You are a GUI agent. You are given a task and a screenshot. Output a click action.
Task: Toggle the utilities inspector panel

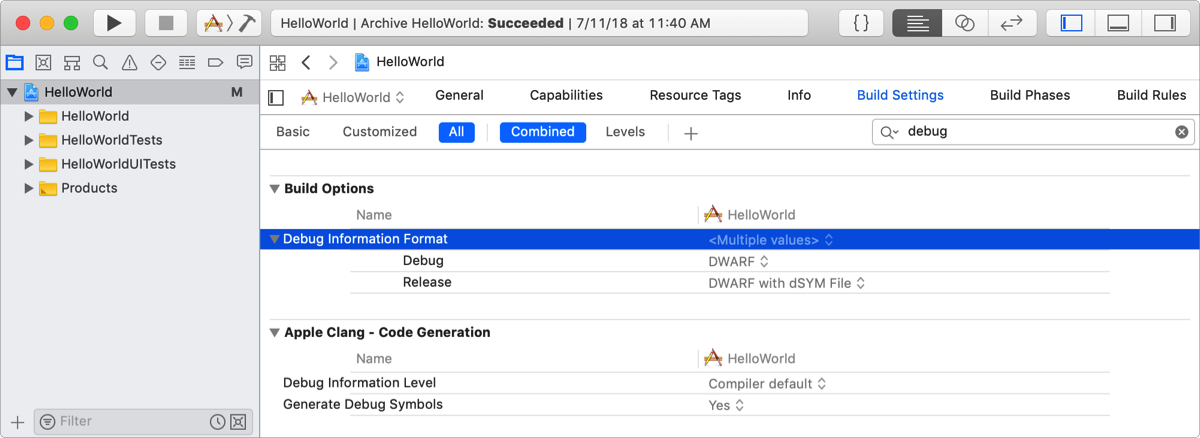click(x=1165, y=23)
